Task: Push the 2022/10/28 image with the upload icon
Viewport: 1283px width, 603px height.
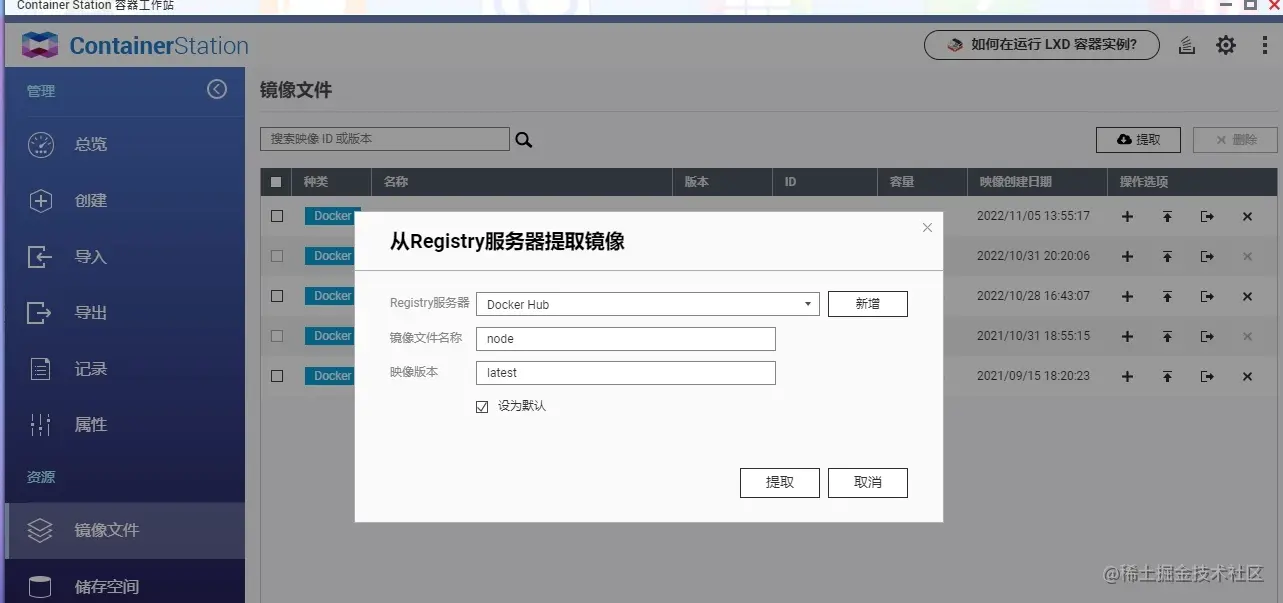Action: point(1167,296)
